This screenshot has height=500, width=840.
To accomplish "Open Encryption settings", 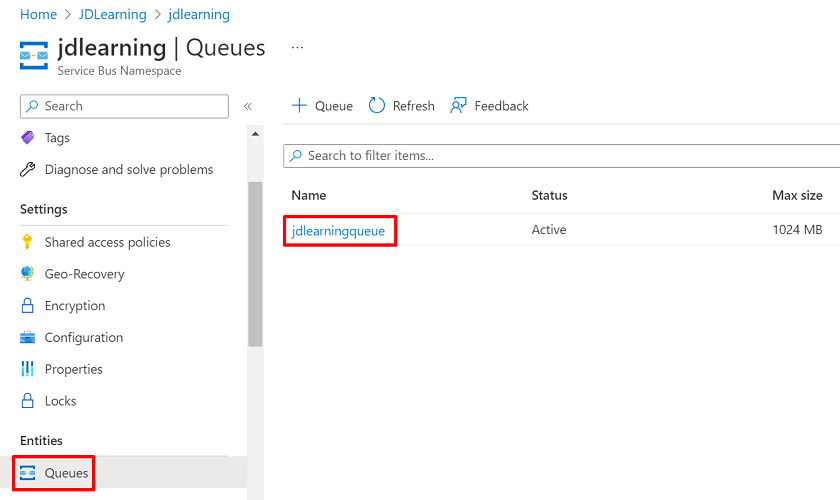I will [74, 305].
